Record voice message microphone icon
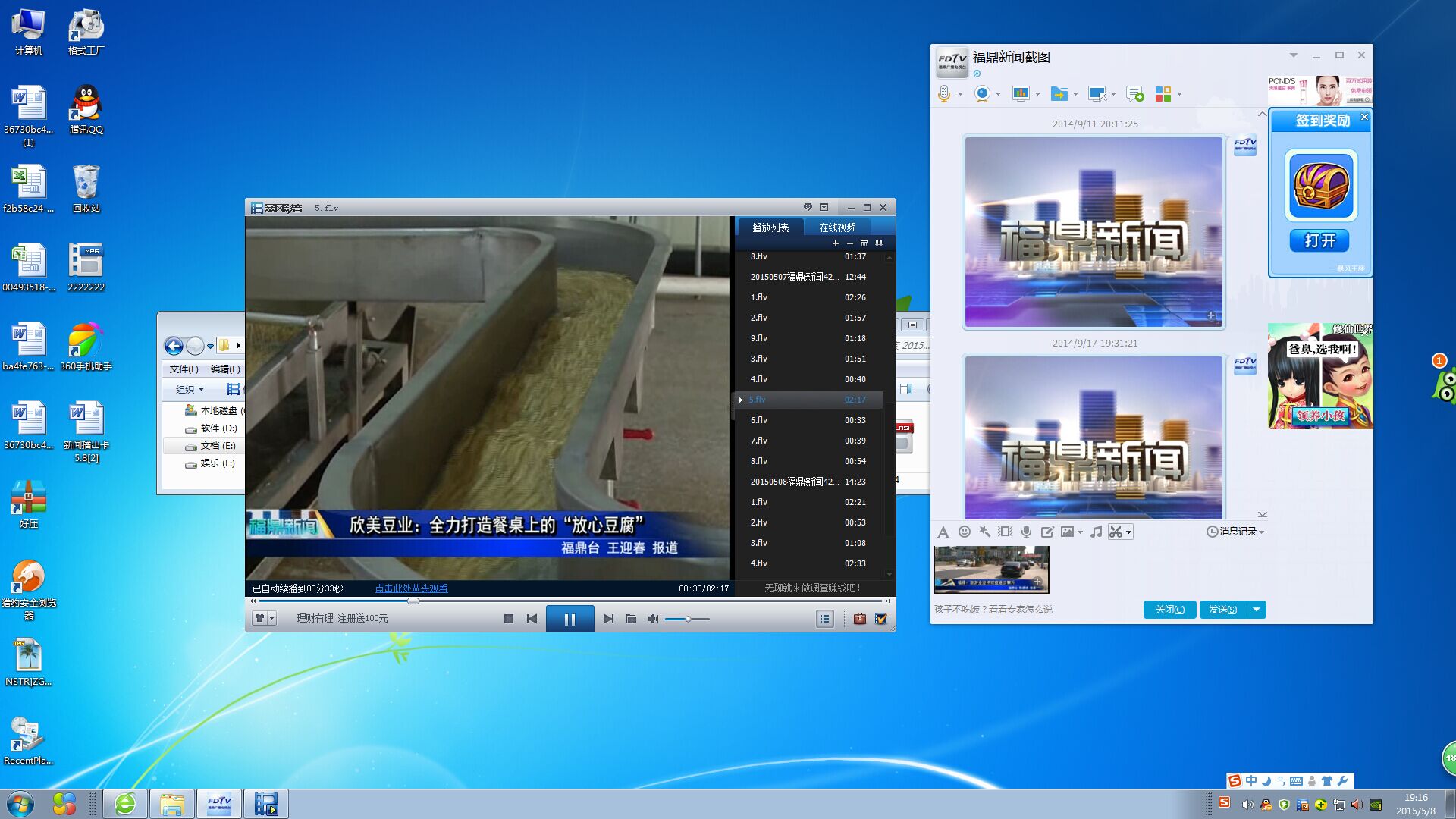The width and height of the screenshot is (1456, 819). click(x=1026, y=532)
